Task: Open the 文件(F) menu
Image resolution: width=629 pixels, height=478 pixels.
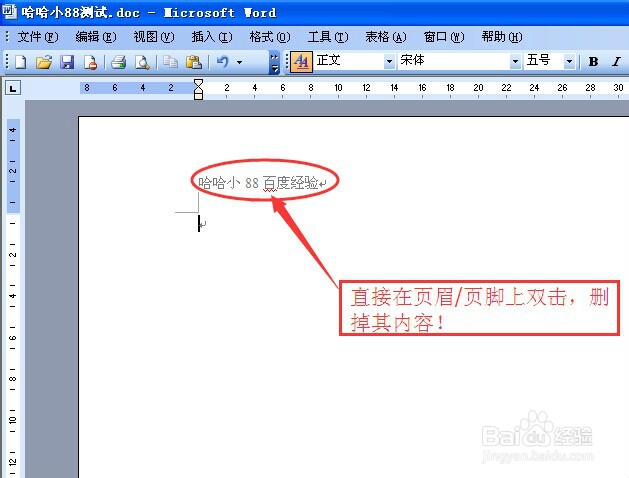Action: 38,37
